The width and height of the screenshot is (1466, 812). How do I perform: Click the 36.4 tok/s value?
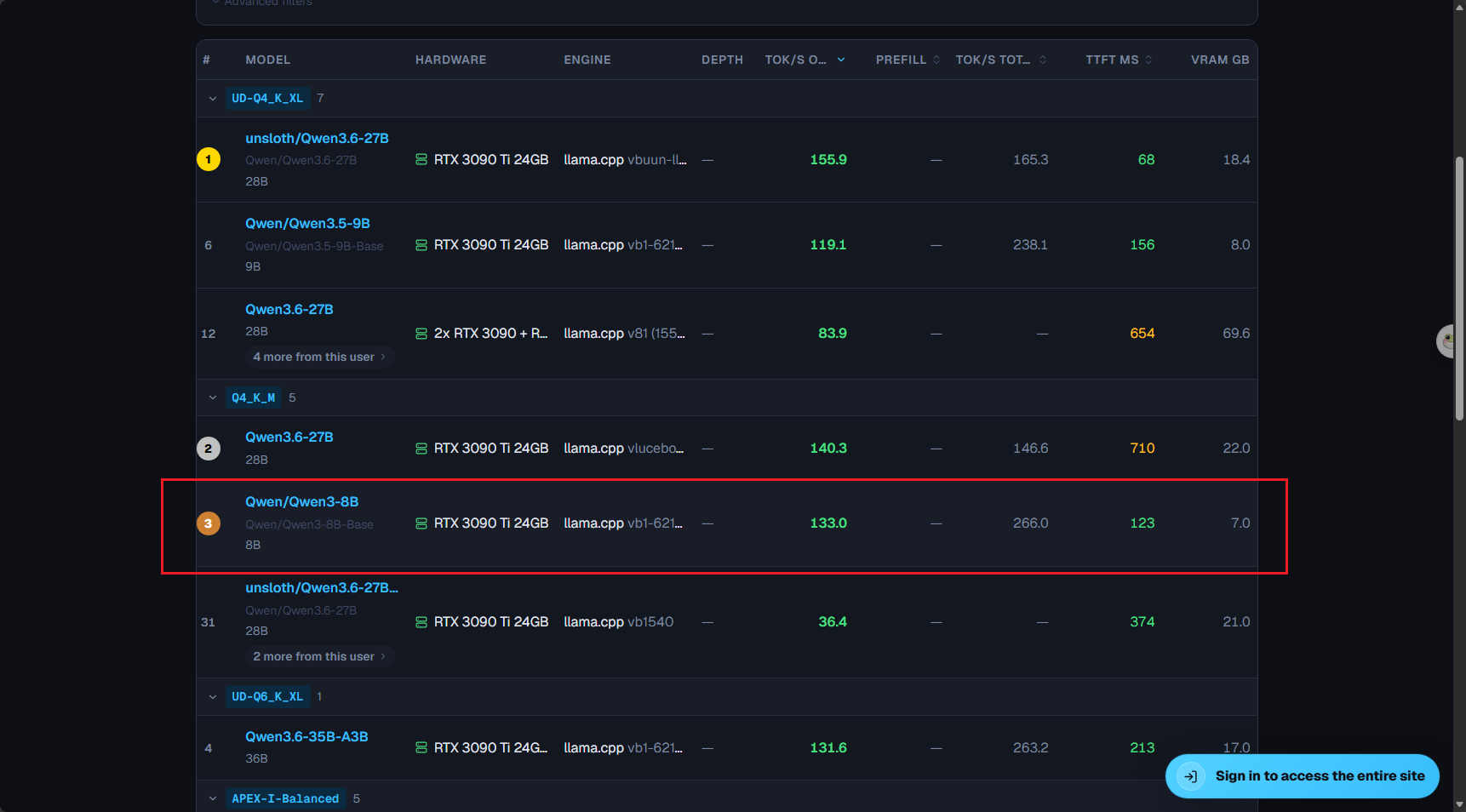tap(833, 622)
